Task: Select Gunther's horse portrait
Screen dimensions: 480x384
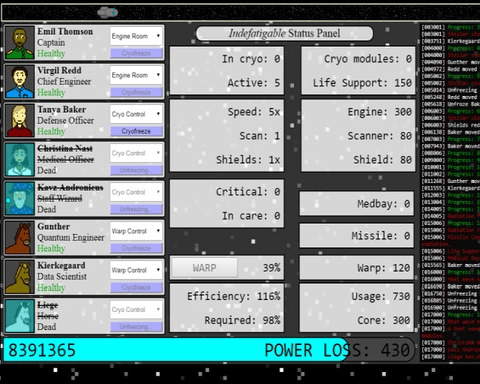Action: [x=20, y=238]
